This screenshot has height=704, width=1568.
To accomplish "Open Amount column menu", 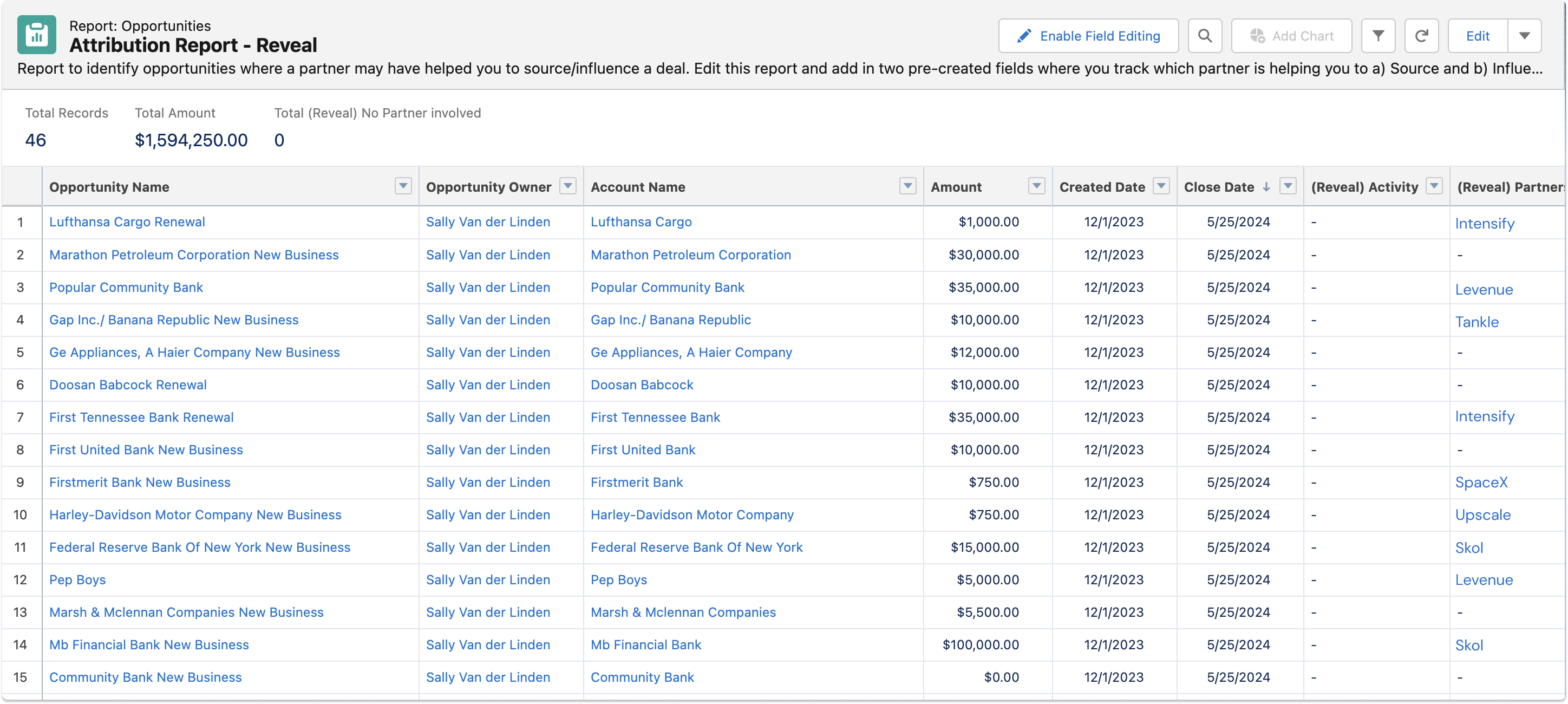I will click(1037, 186).
